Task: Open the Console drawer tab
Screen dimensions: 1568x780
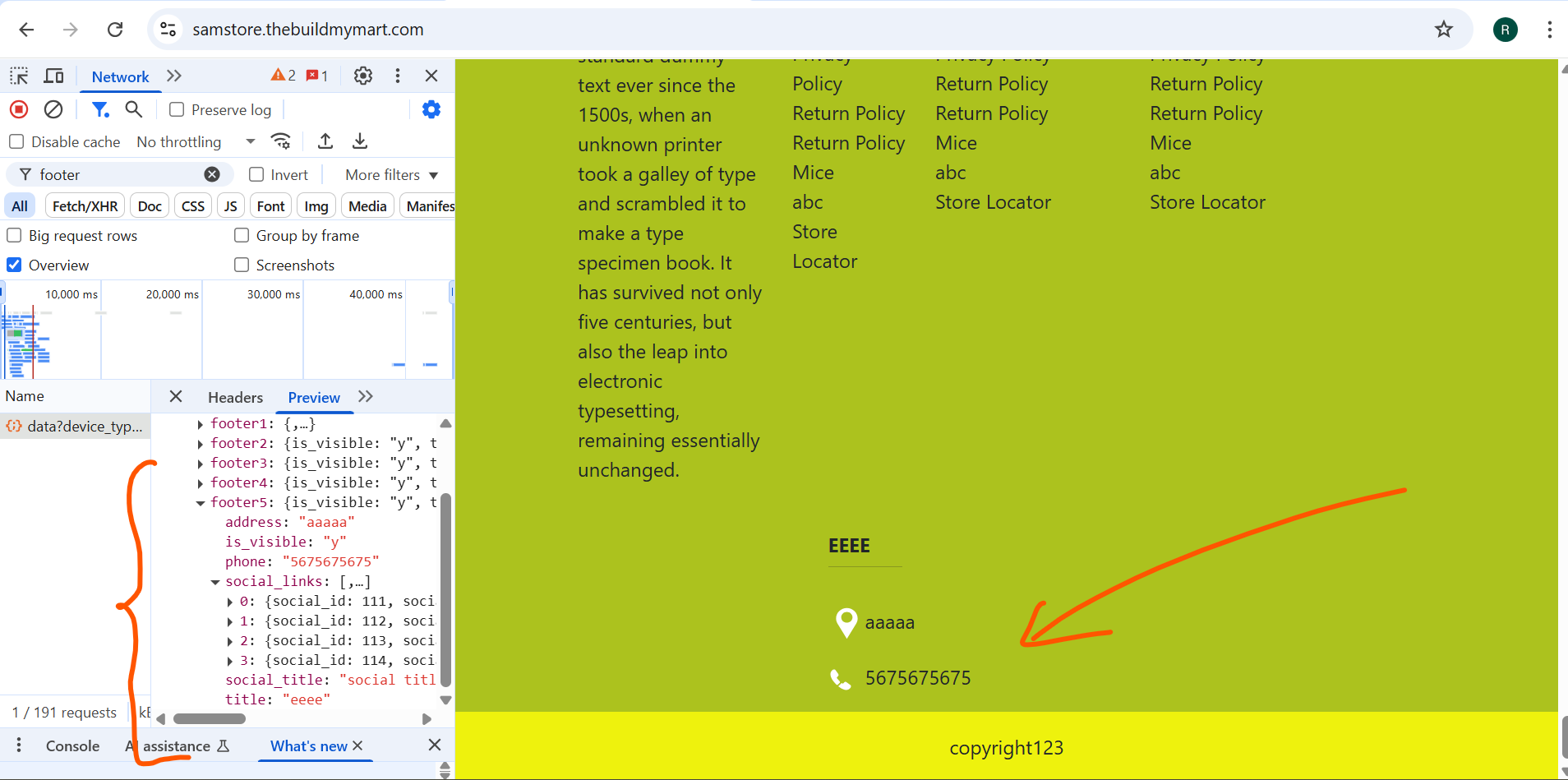Action: (x=72, y=745)
